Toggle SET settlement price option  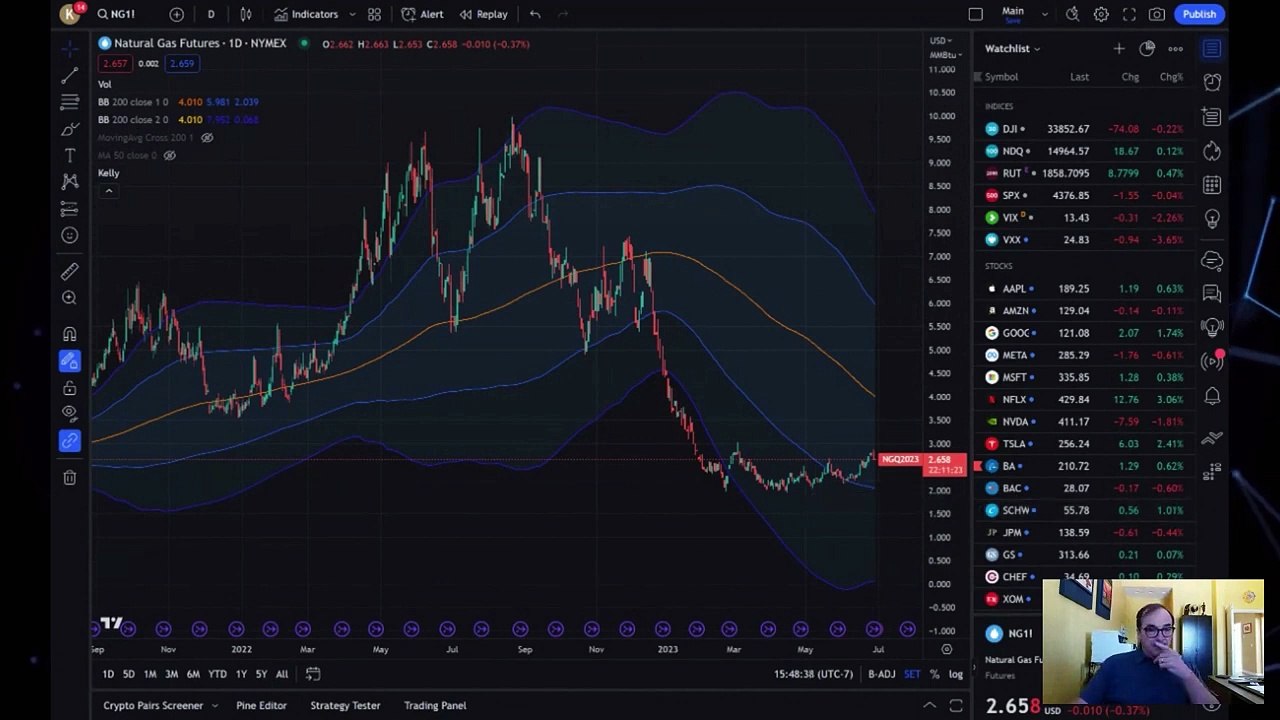click(912, 674)
